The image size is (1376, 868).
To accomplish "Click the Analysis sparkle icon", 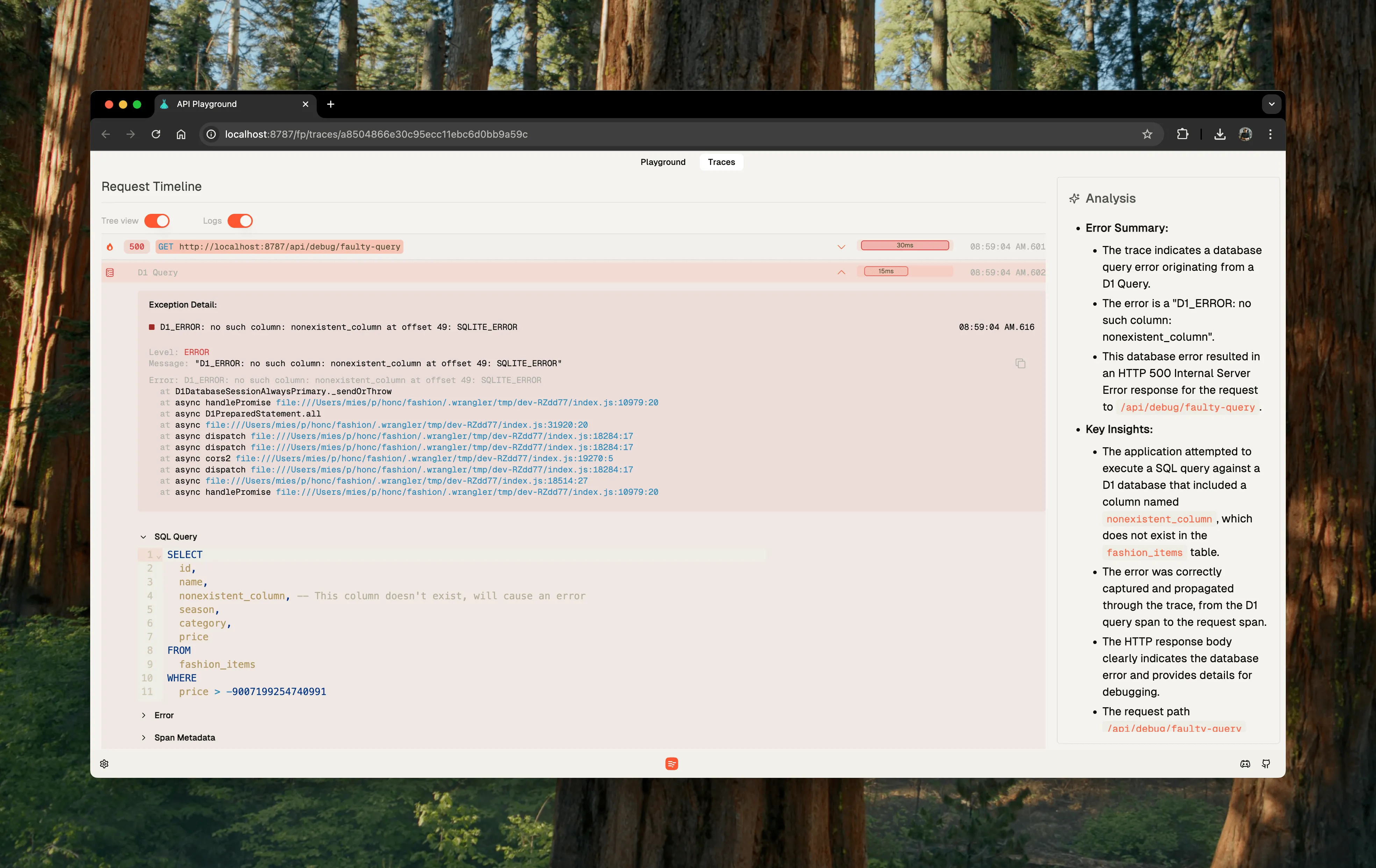I will click(x=1074, y=198).
